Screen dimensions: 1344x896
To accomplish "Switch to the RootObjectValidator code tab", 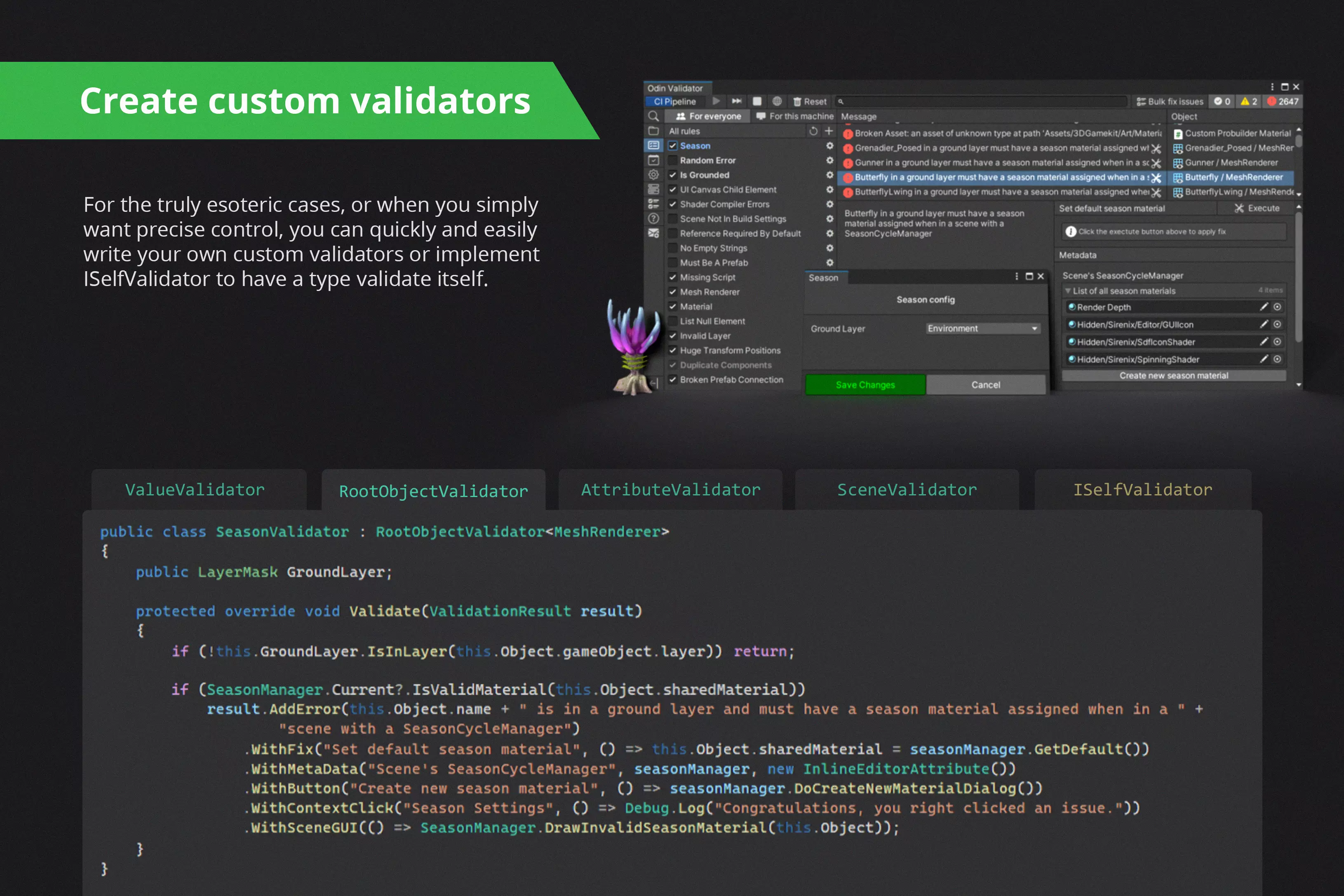I will pyautogui.click(x=433, y=491).
